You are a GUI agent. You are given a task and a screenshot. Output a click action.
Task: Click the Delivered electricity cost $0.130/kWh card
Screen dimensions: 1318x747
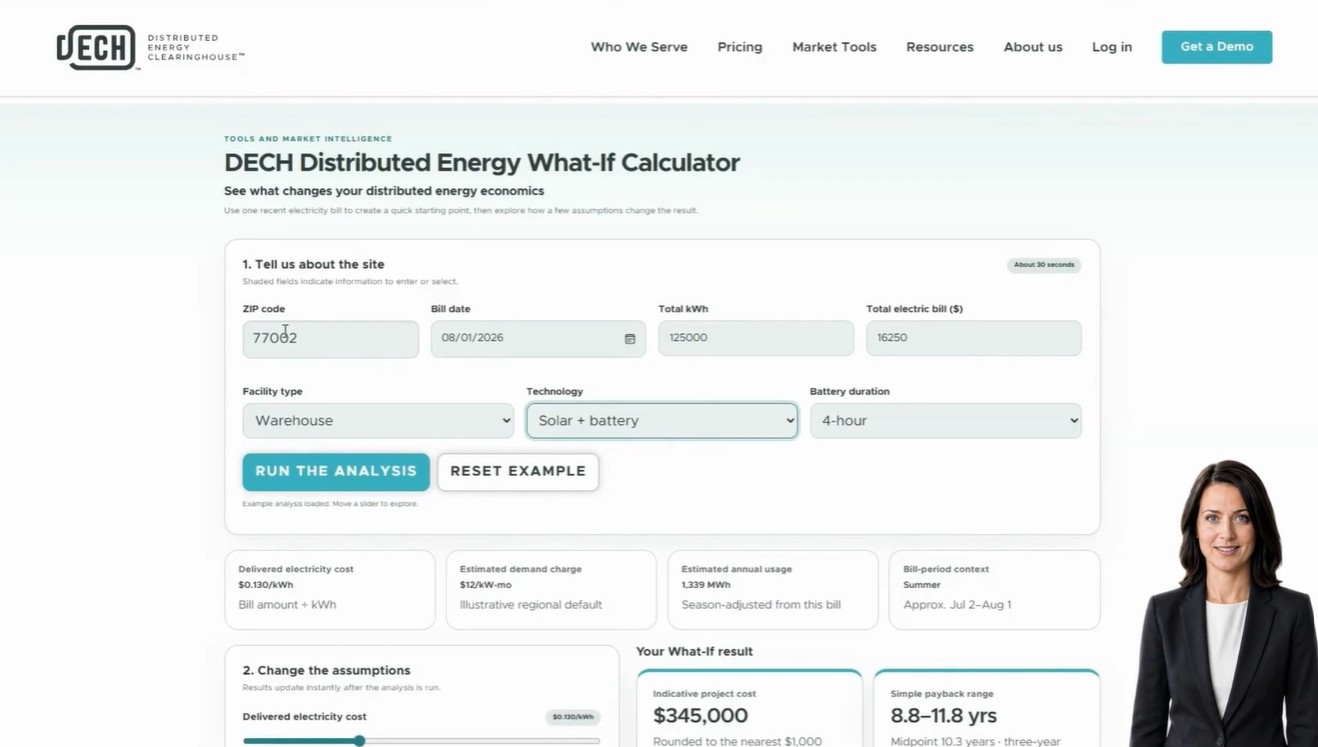[x=330, y=590]
